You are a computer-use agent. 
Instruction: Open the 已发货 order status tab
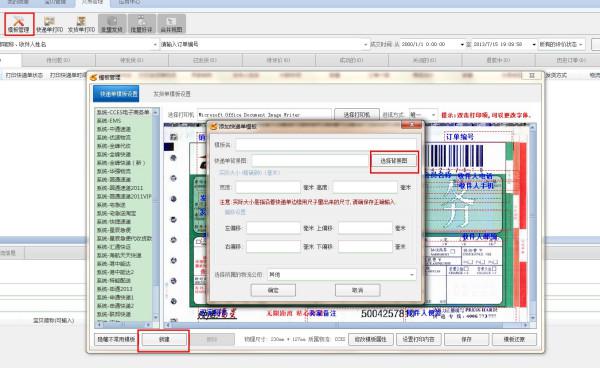coord(206,60)
